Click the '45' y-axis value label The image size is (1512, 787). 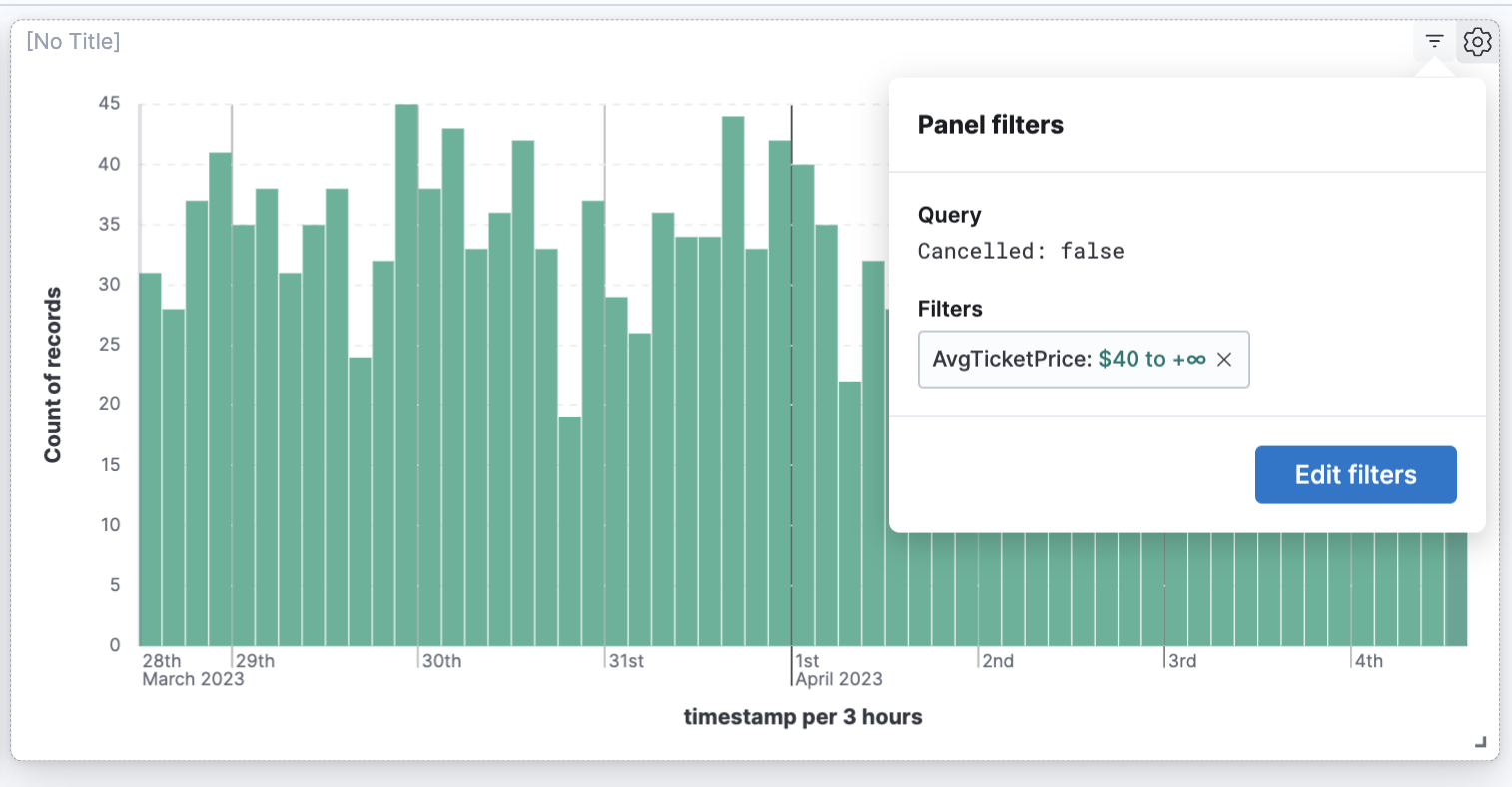(110, 103)
